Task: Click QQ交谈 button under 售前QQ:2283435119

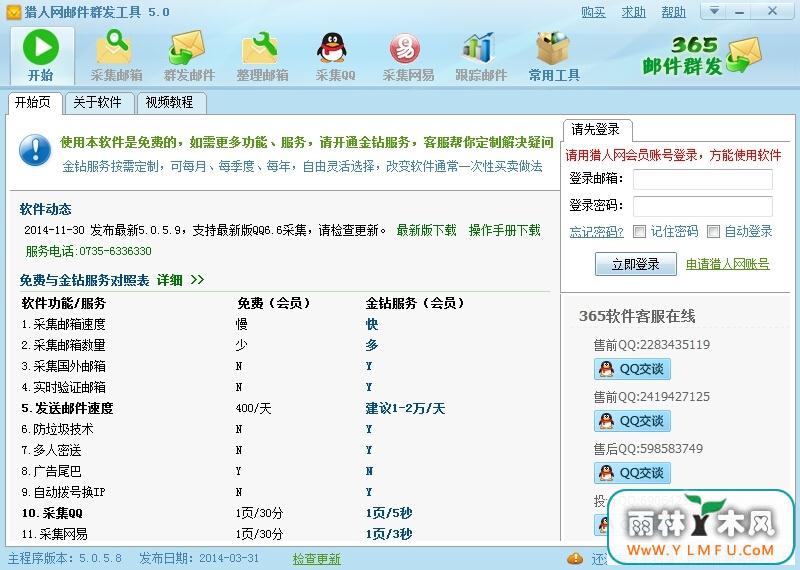Action: tap(632, 369)
